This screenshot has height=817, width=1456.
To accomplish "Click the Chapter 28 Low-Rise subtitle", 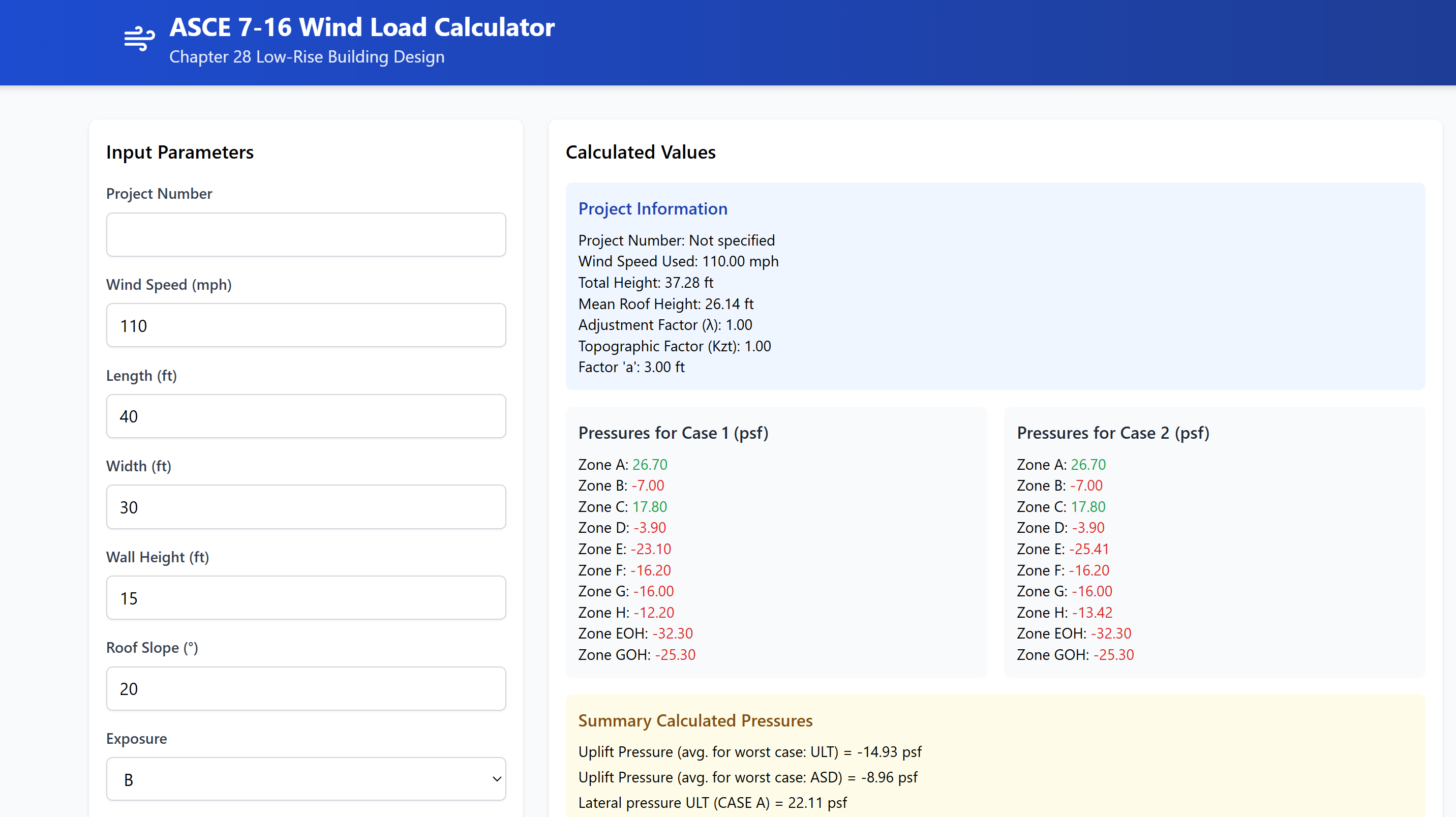I will (x=307, y=57).
